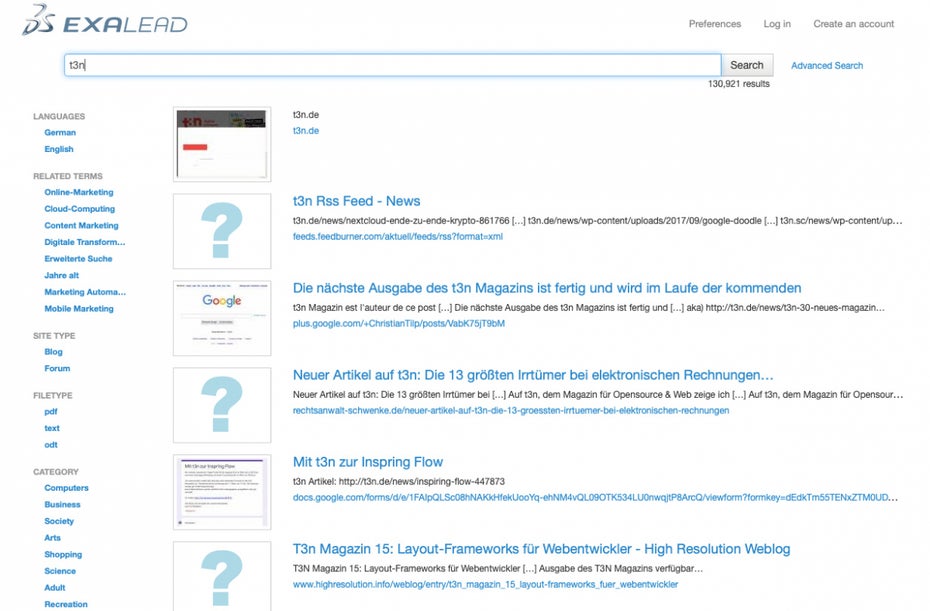Open the Inspring Flow form thumbnail
Screen dimensions: 930x611
(222, 492)
